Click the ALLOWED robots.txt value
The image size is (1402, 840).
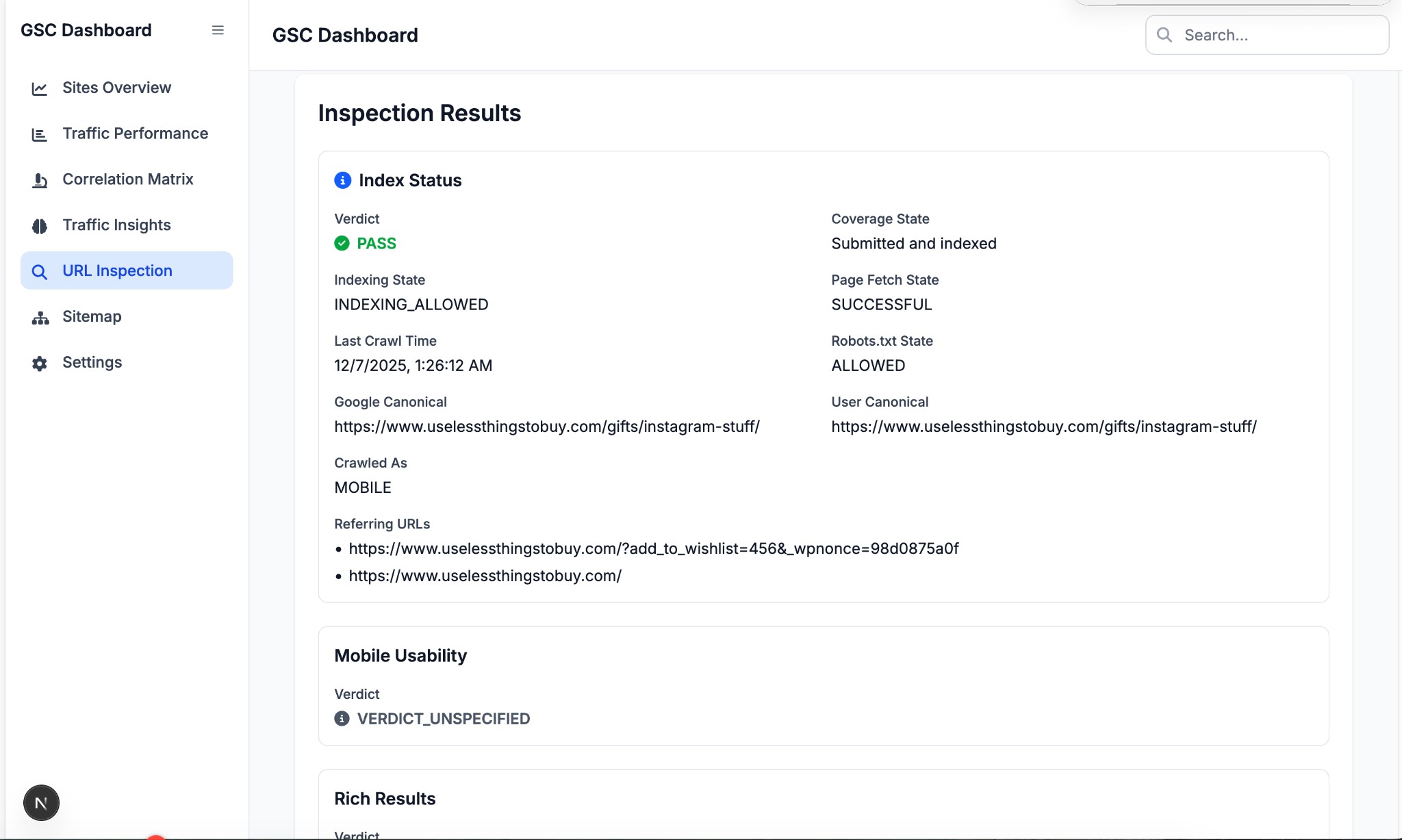coord(868,366)
